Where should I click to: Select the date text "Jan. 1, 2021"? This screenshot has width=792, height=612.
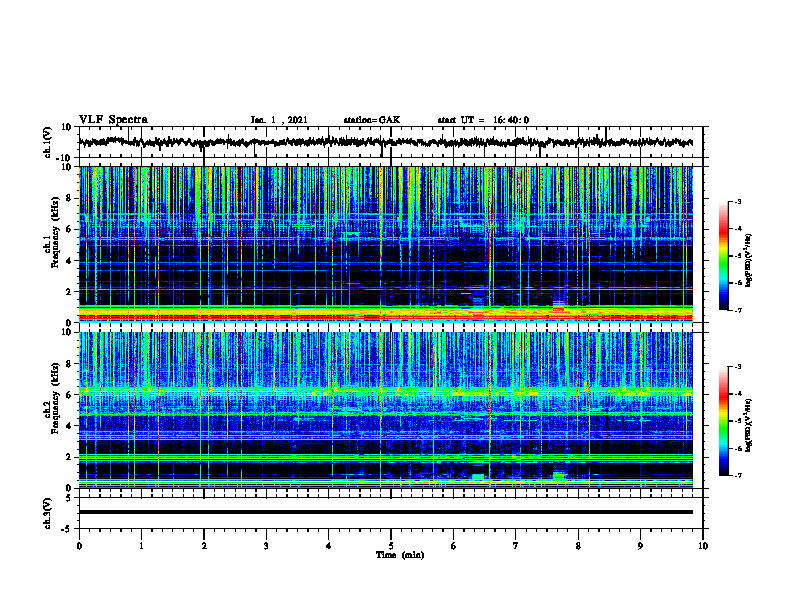[x=279, y=120]
